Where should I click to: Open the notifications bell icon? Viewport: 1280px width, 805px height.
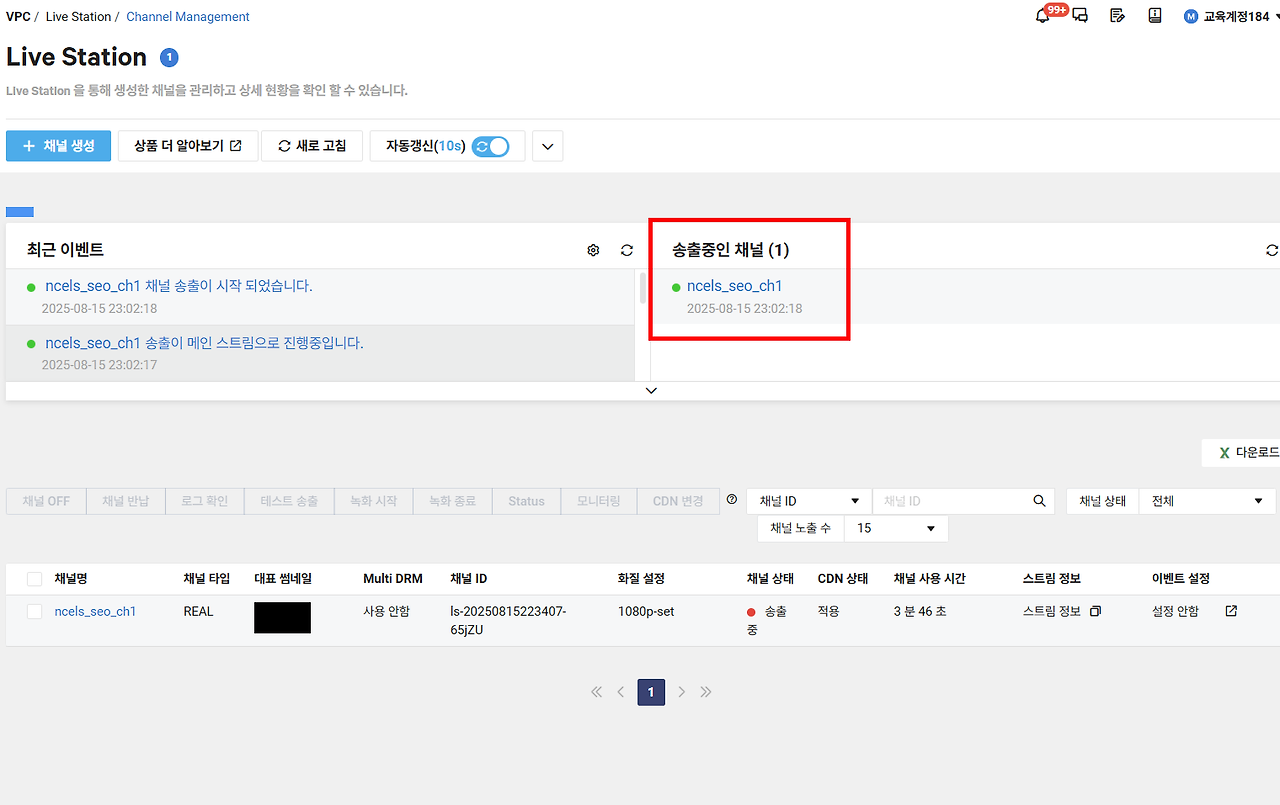point(1042,16)
